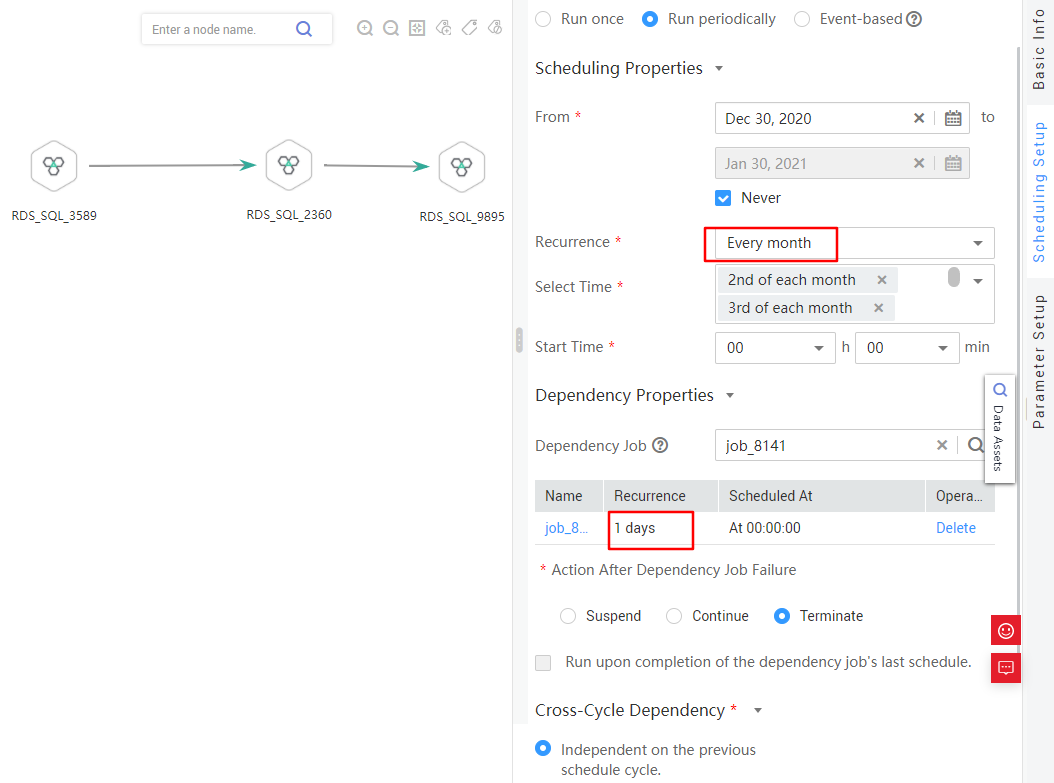
Task: Zoom out on the canvas
Action: (391, 28)
